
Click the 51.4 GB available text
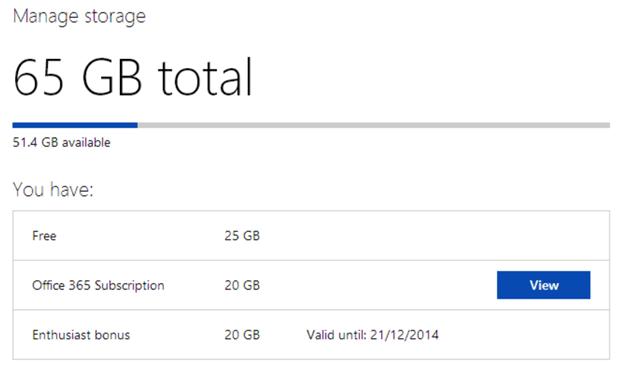[x=61, y=142]
